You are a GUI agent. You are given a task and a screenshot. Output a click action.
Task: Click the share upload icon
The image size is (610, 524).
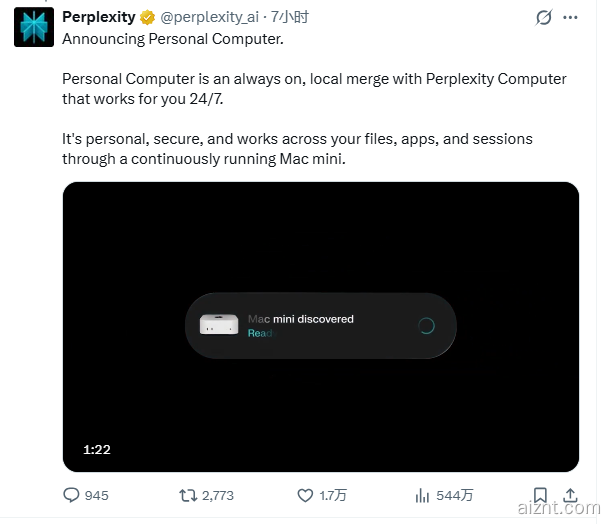point(570,495)
